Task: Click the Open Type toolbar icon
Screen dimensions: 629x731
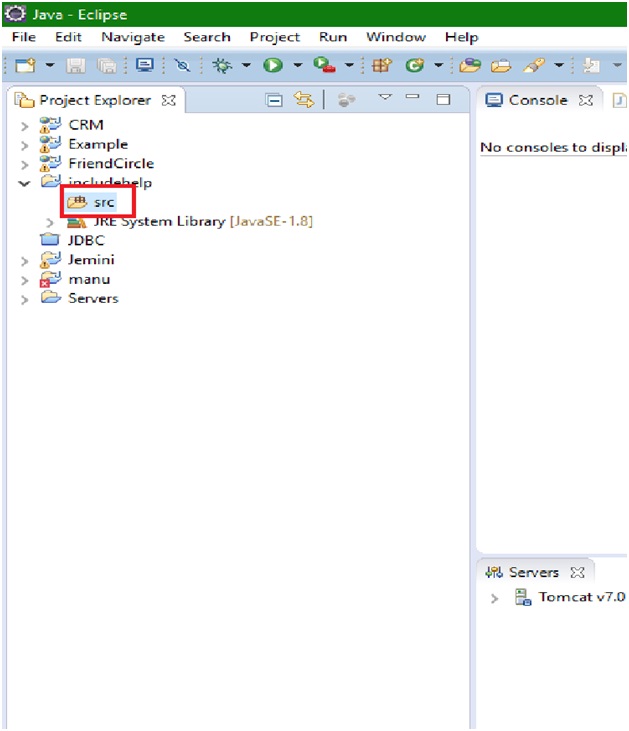Action: (470, 65)
